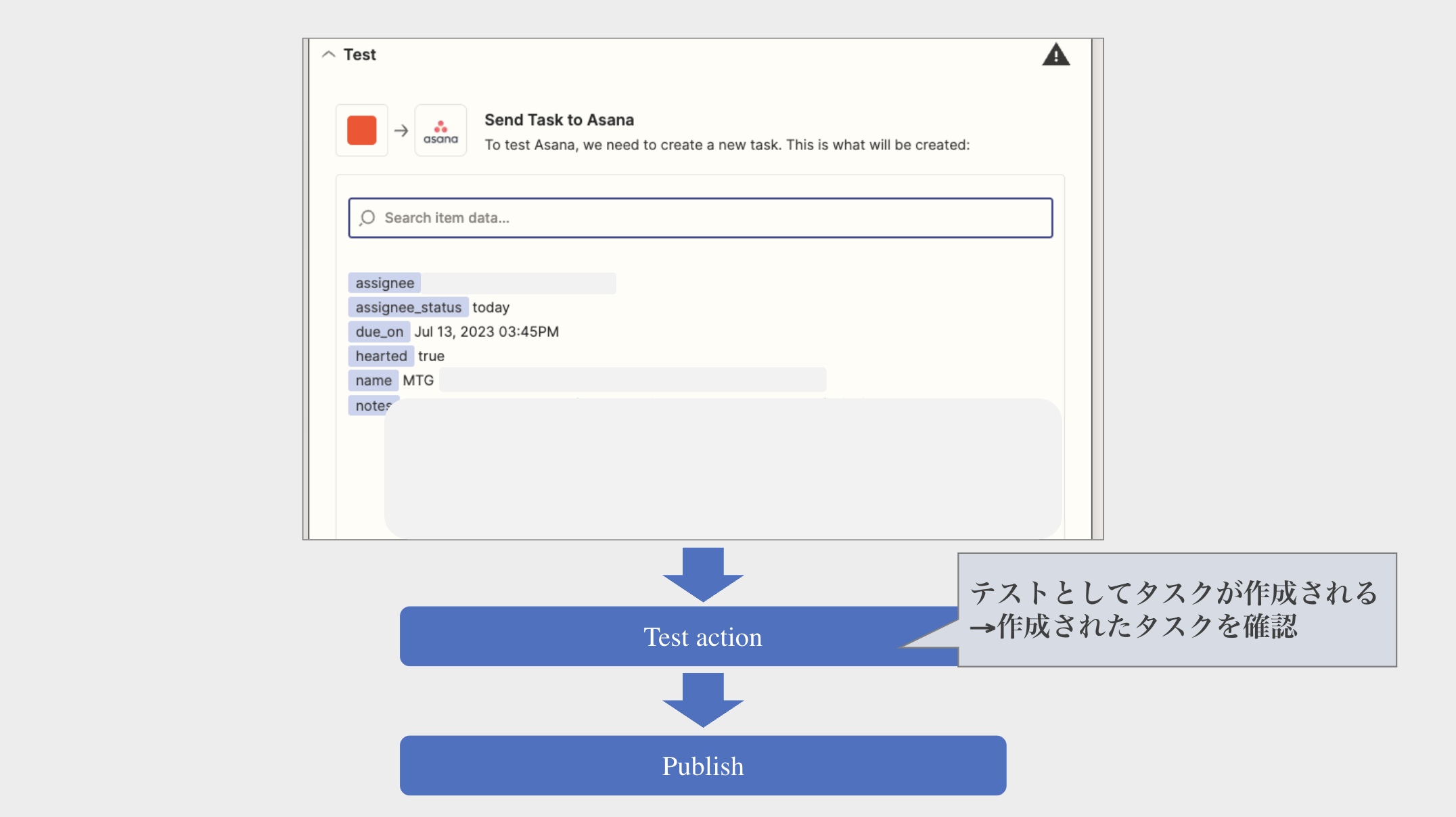
Task: Click the Send Task to Asana heading
Action: point(559,120)
